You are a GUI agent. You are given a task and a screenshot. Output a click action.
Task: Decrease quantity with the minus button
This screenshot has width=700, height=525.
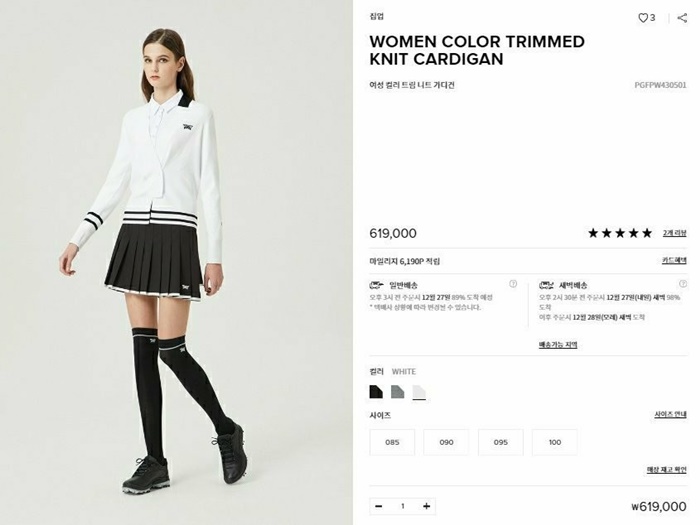point(379,506)
